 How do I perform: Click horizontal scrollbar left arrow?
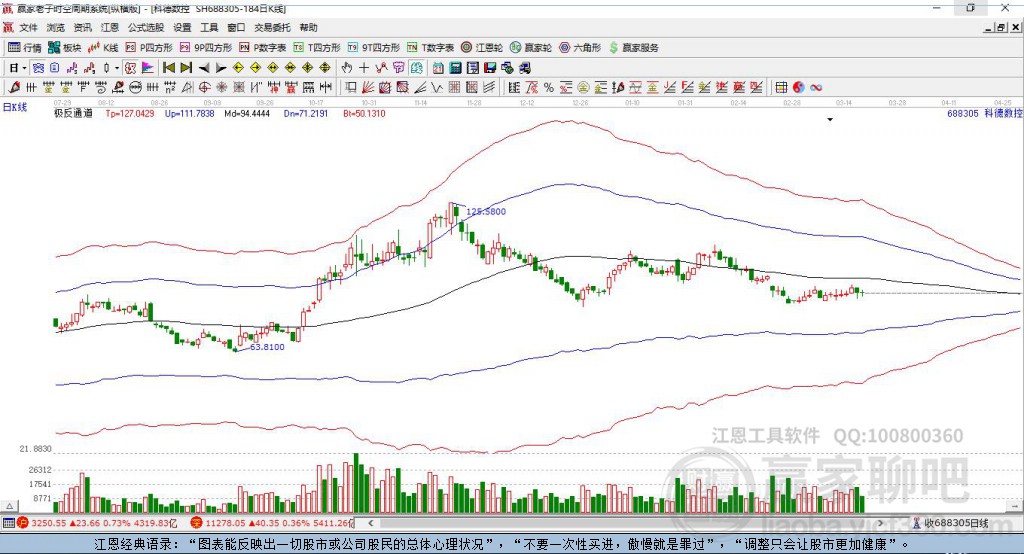(371, 523)
